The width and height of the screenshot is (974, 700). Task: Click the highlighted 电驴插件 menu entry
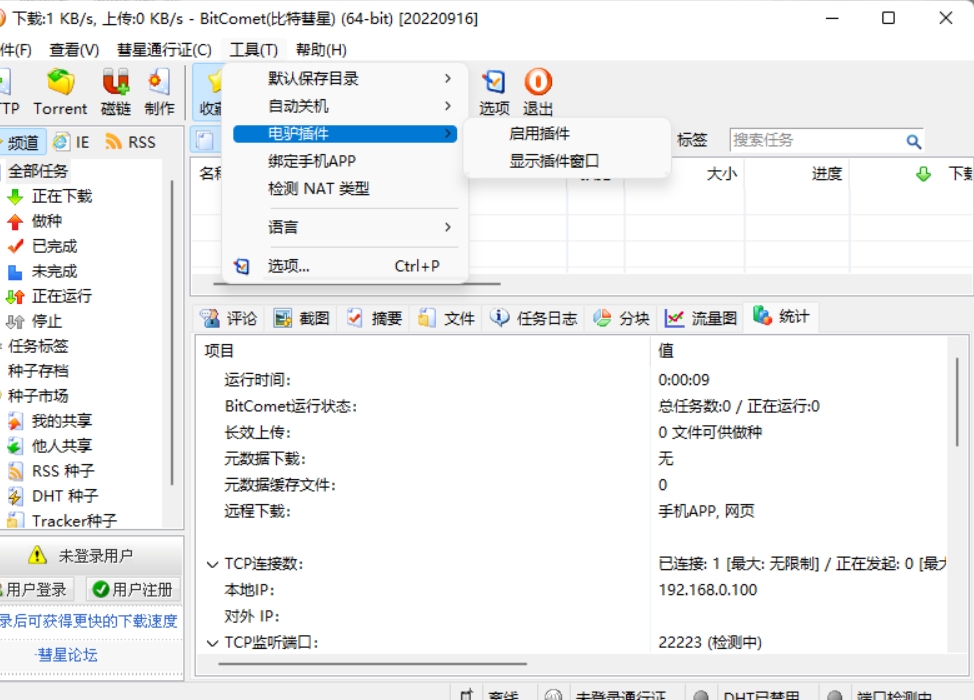click(345, 134)
